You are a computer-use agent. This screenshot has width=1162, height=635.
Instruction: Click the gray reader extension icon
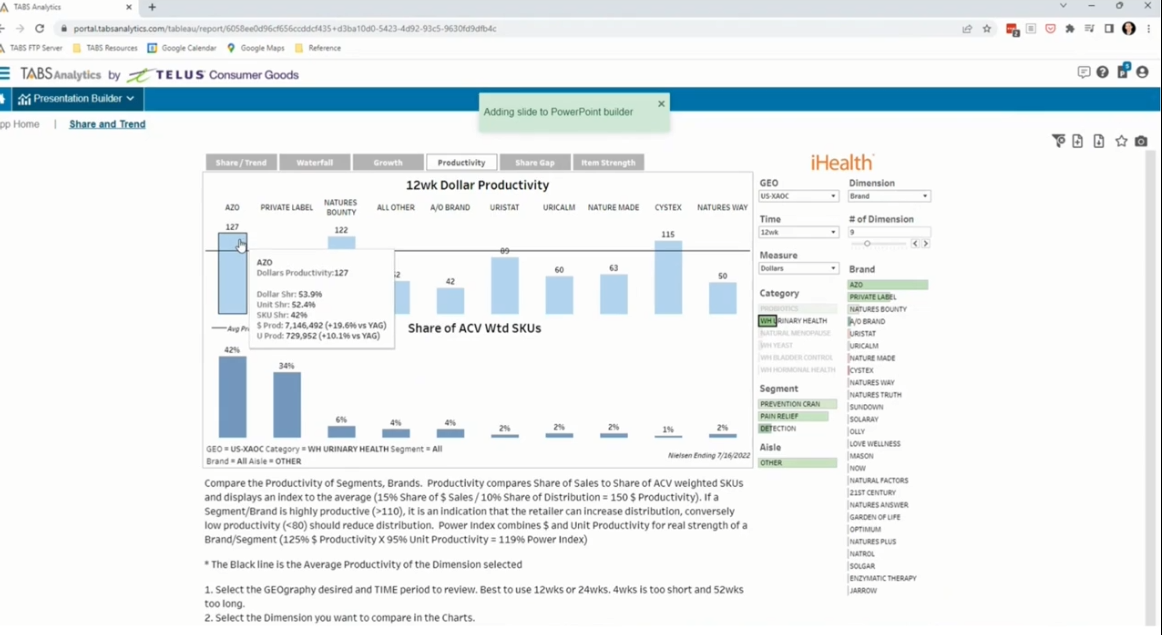(x=1031, y=29)
